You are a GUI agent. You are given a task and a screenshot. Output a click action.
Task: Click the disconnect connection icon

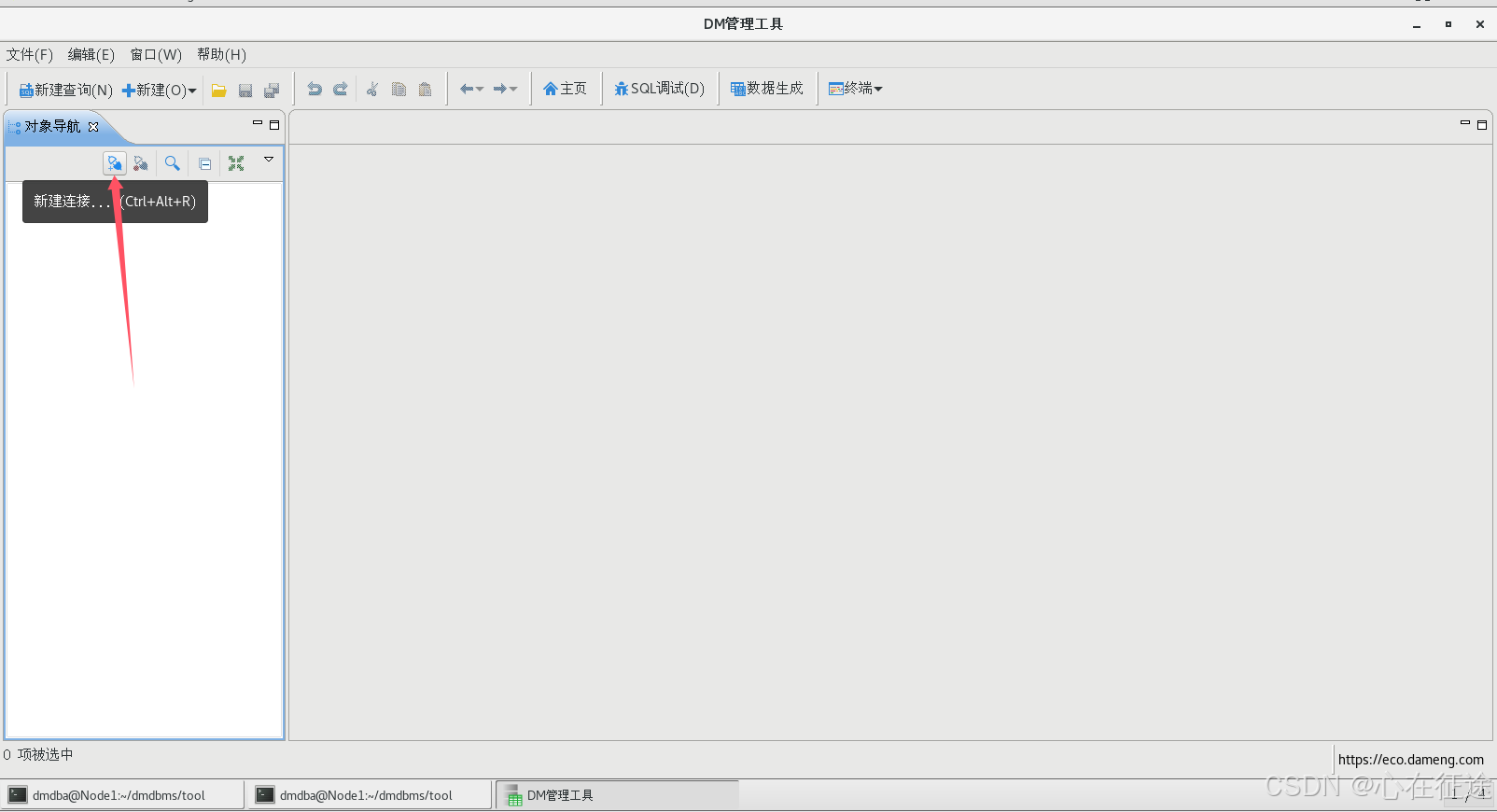[x=141, y=163]
